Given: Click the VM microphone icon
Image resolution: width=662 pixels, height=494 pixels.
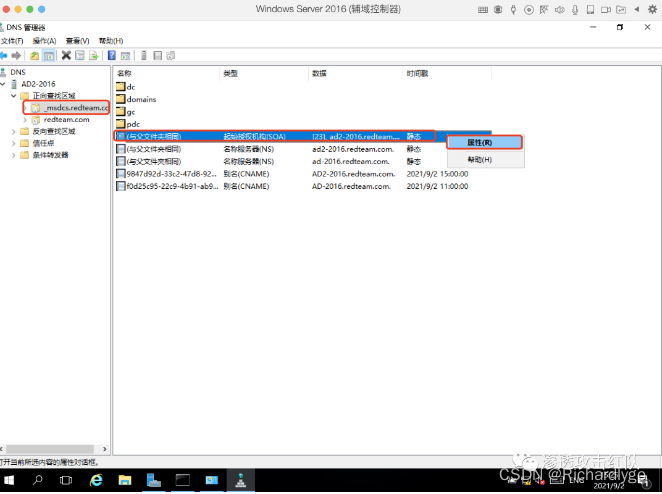Looking at the screenshot, I should click(x=575, y=9).
